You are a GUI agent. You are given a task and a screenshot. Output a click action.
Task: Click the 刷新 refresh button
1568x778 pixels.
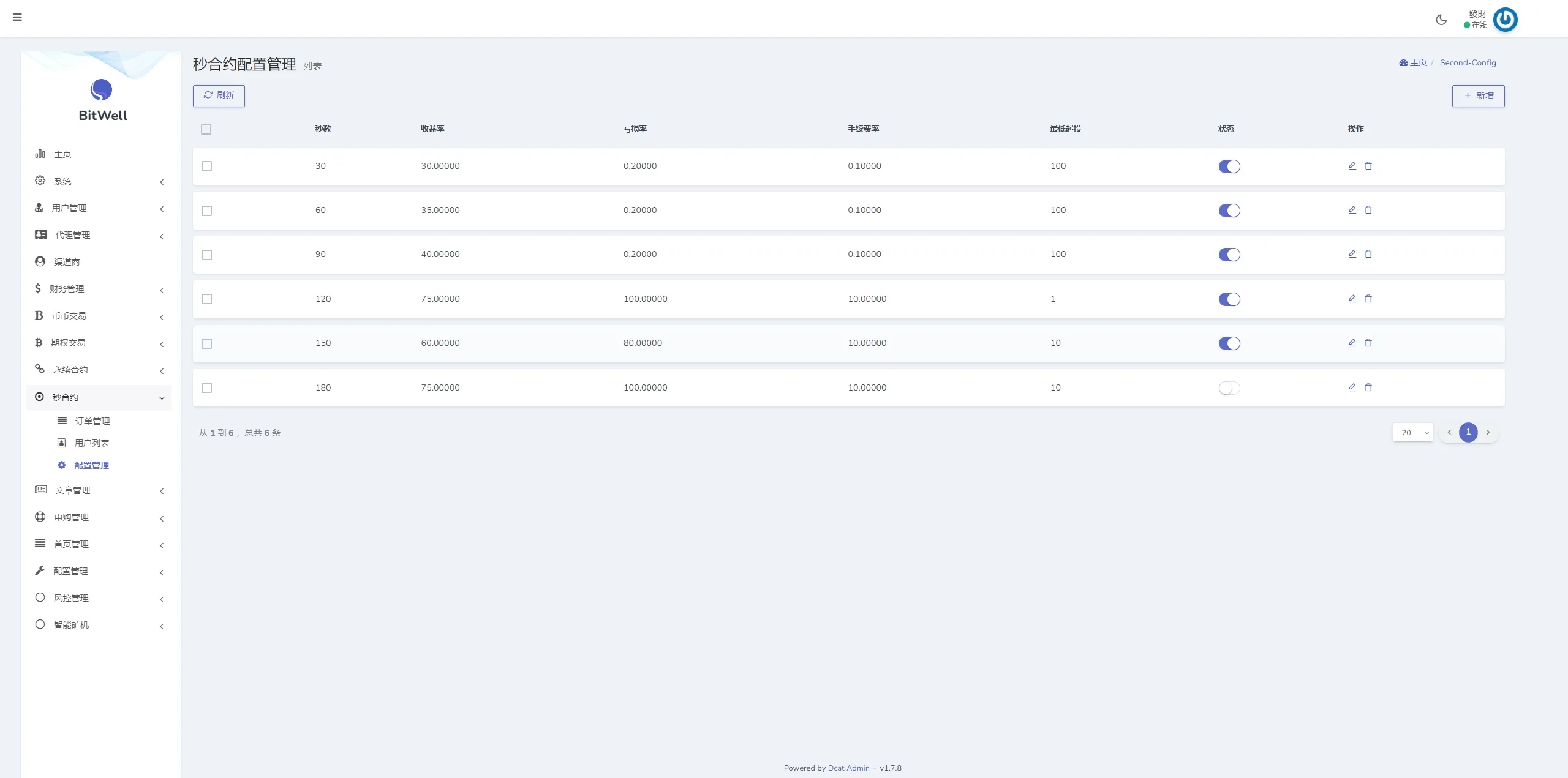click(219, 95)
